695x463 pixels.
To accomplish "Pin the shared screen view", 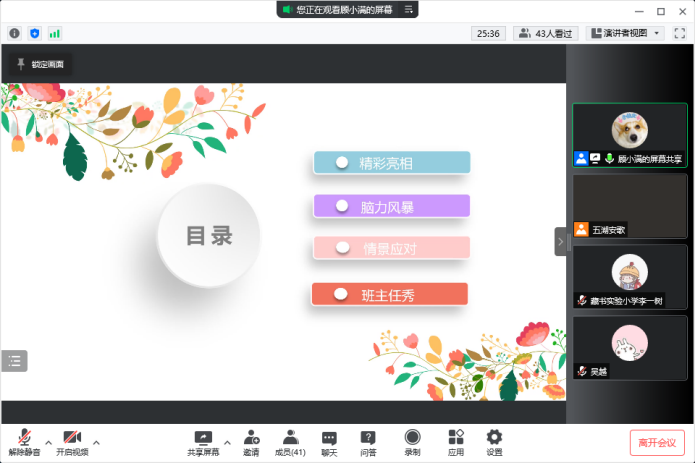I will [40, 64].
